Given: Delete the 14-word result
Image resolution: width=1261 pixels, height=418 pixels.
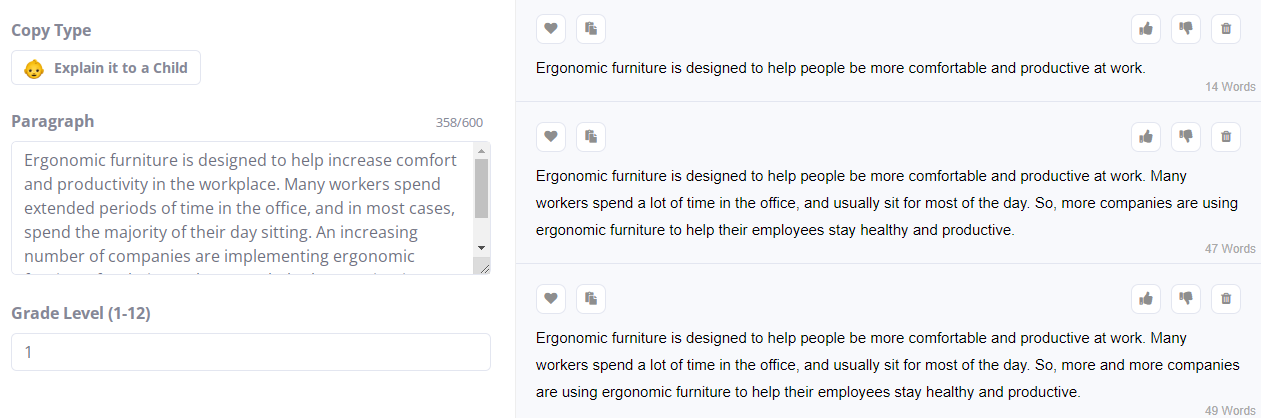Looking at the screenshot, I should pos(1226,29).
